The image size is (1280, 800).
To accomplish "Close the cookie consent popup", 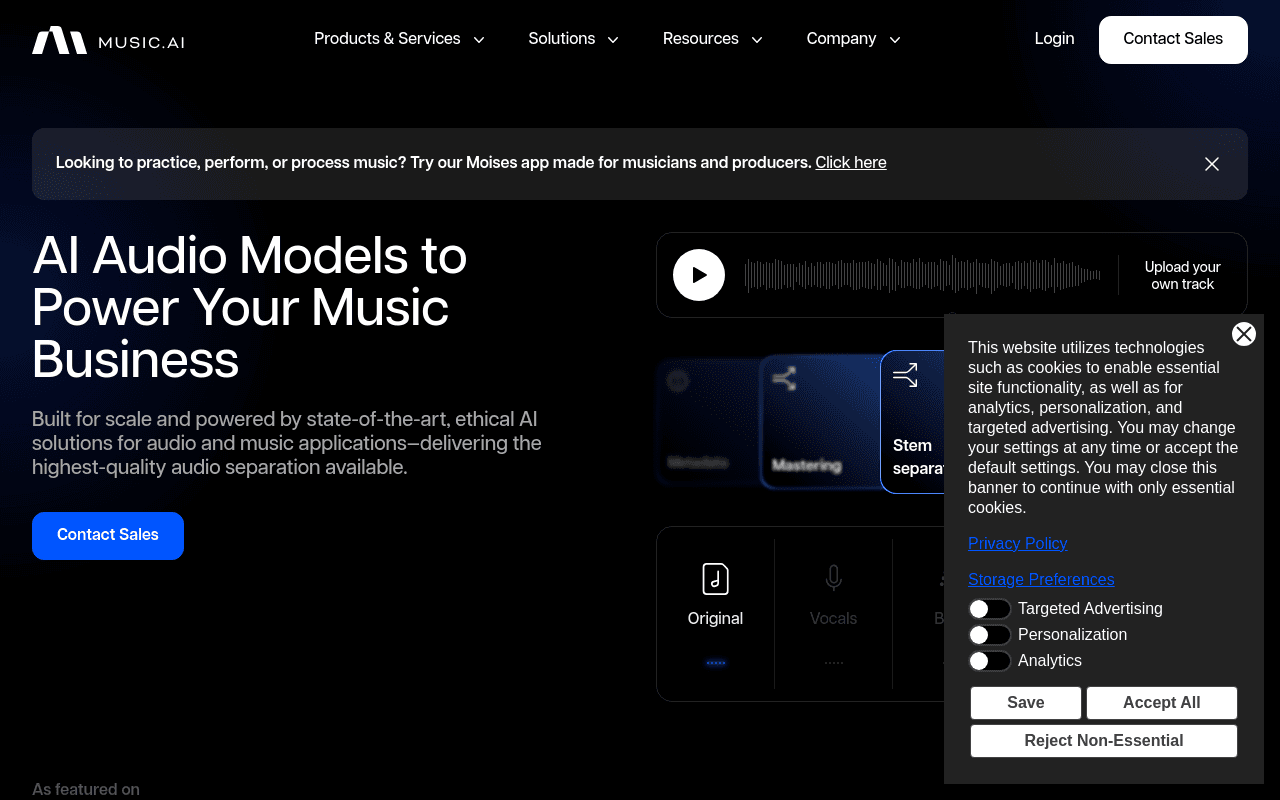I will coord(1244,334).
